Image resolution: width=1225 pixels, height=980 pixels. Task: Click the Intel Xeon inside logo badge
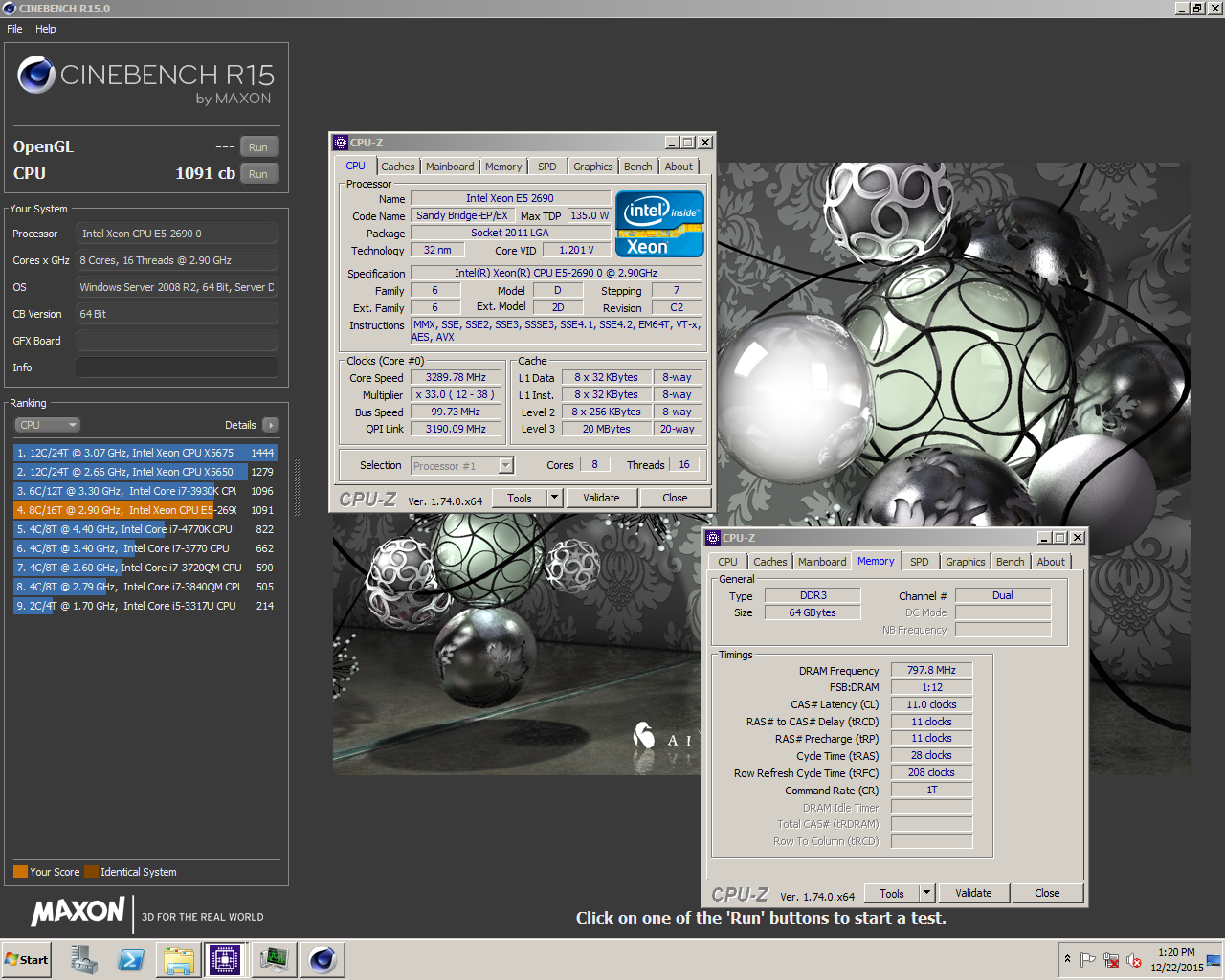[x=659, y=226]
